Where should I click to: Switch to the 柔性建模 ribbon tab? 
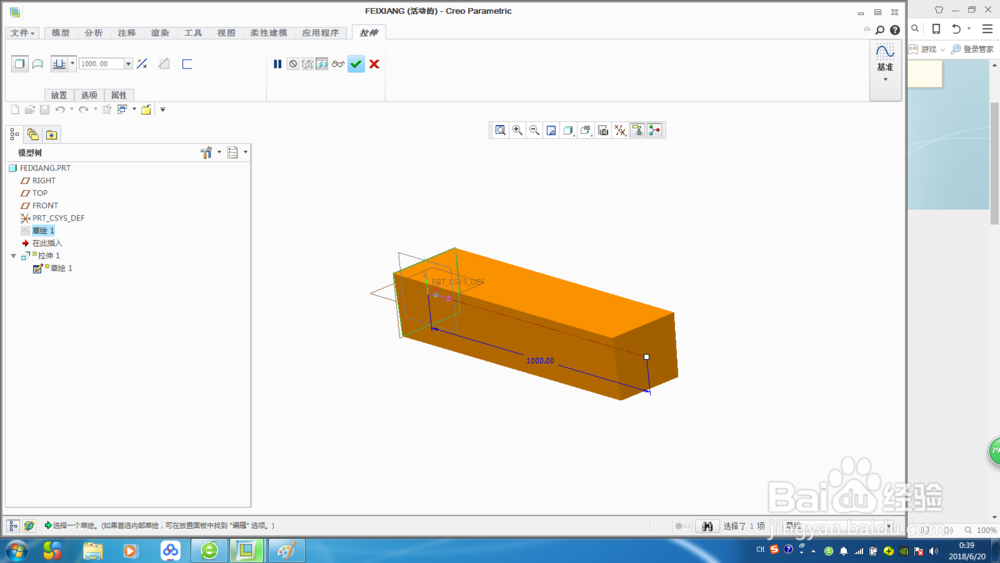(x=268, y=33)
